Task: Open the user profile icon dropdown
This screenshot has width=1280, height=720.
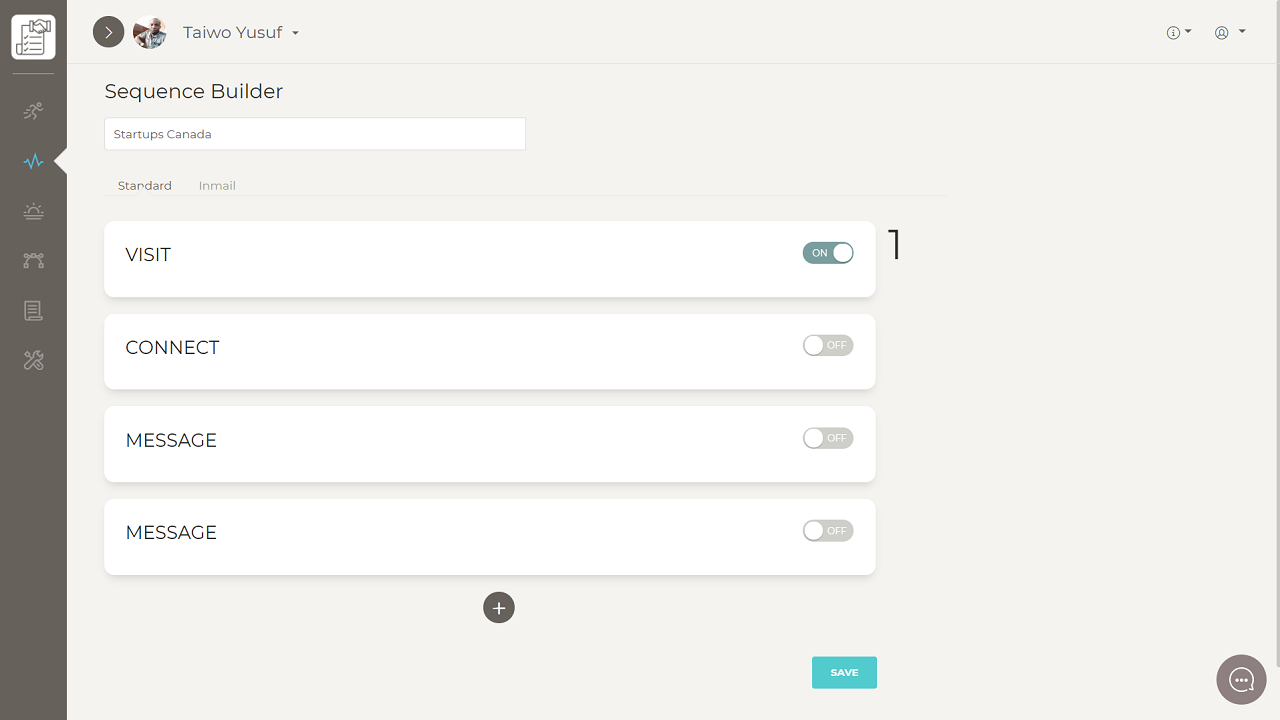Action: (1229, 33)
